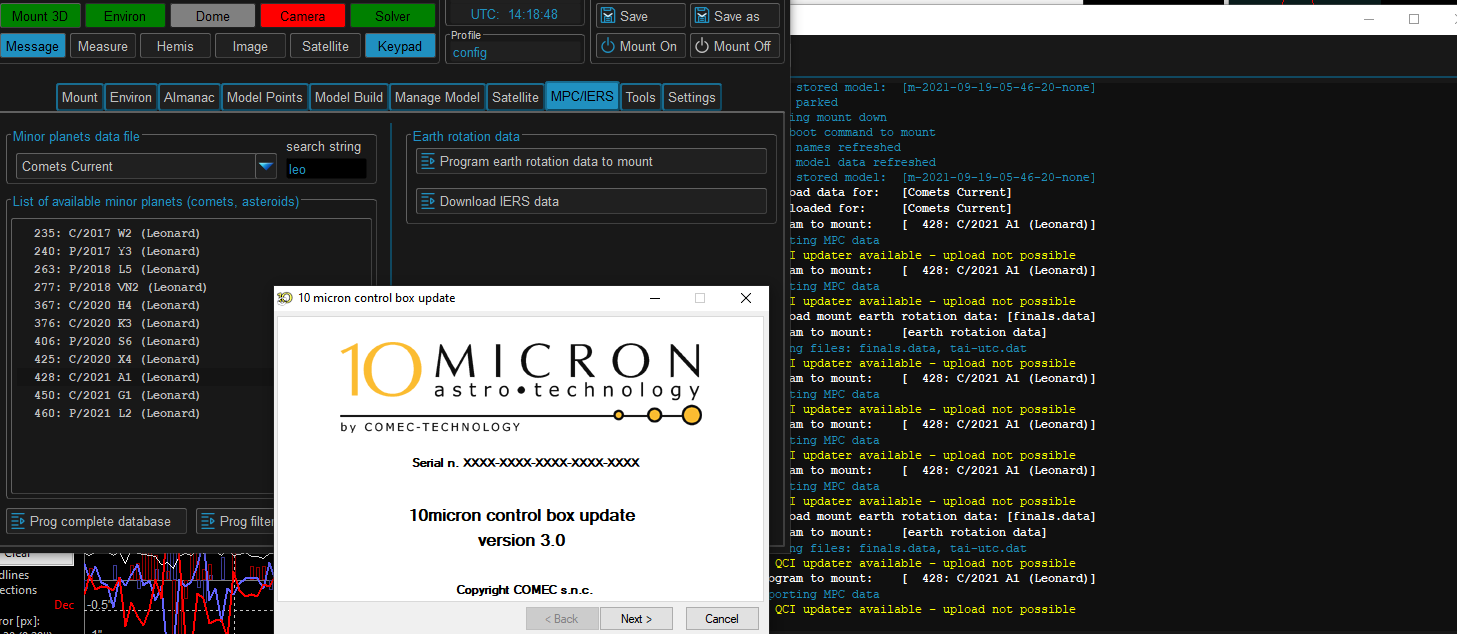Maximize the message log window
Screen dimensions: 1457x634
(x=1414, y=18)
